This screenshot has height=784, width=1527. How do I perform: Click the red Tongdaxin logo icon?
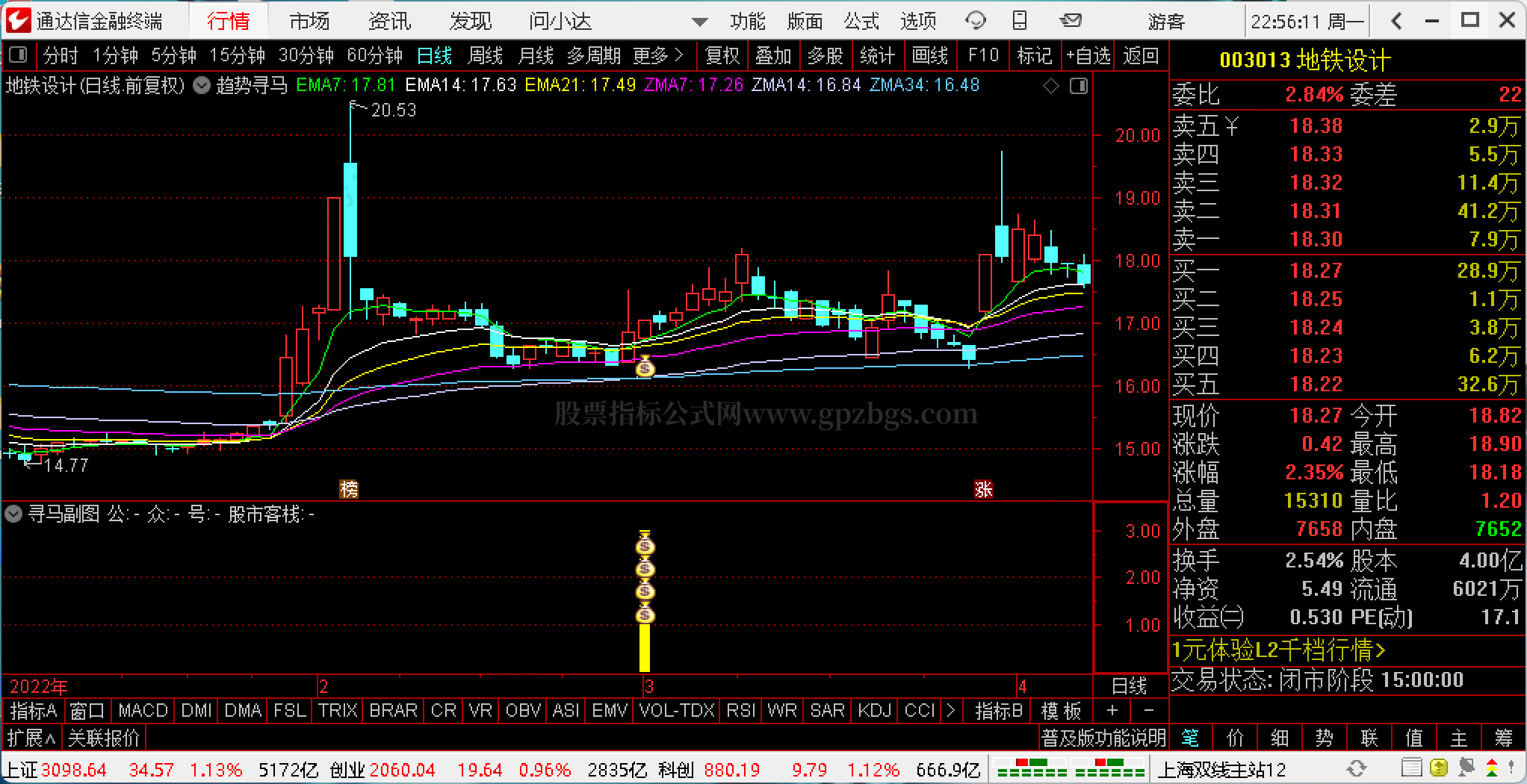[18, 20]
